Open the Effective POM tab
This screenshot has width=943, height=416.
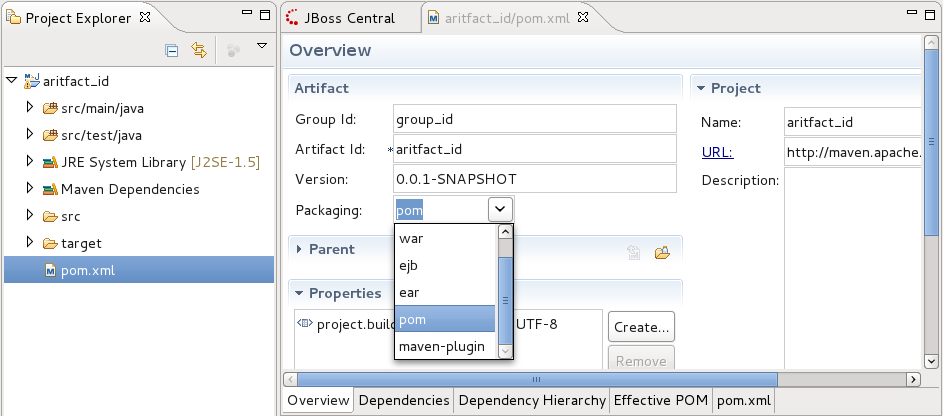pyautogui.click(x=661, y=400)
